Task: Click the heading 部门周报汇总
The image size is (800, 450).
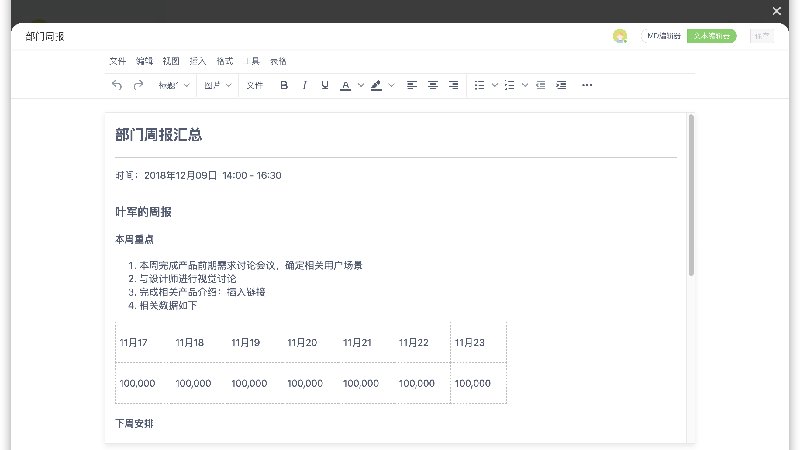Action: (x=159, y=135)
